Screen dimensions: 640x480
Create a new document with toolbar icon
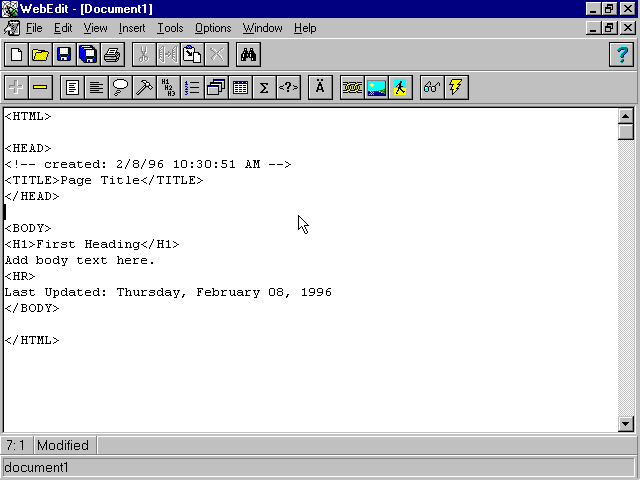16,55
